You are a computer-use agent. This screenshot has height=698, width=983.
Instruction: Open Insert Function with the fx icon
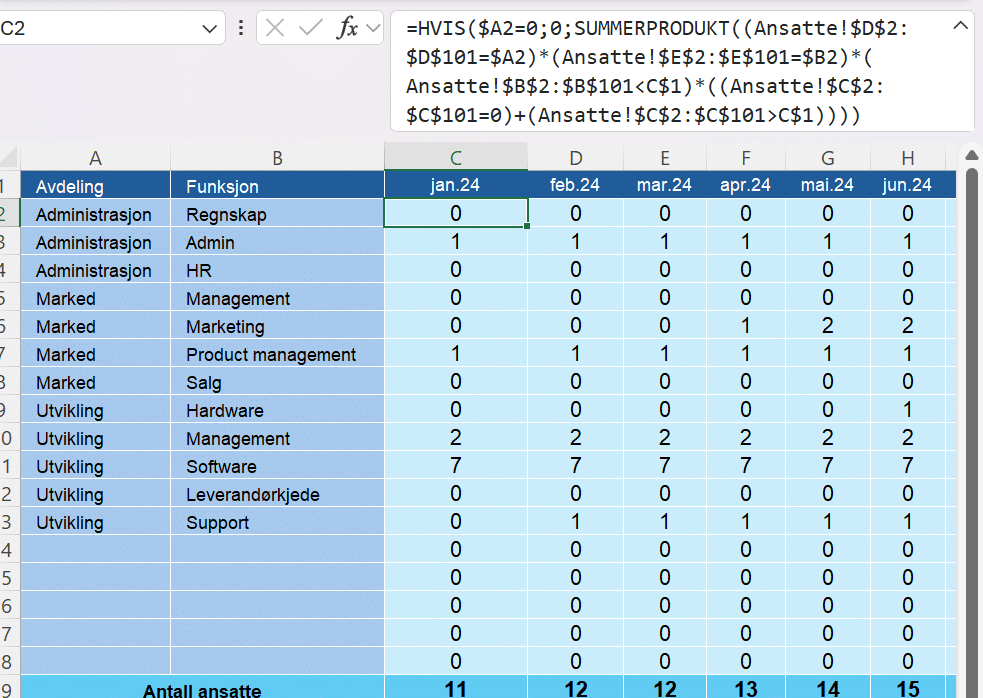point(346,28)
